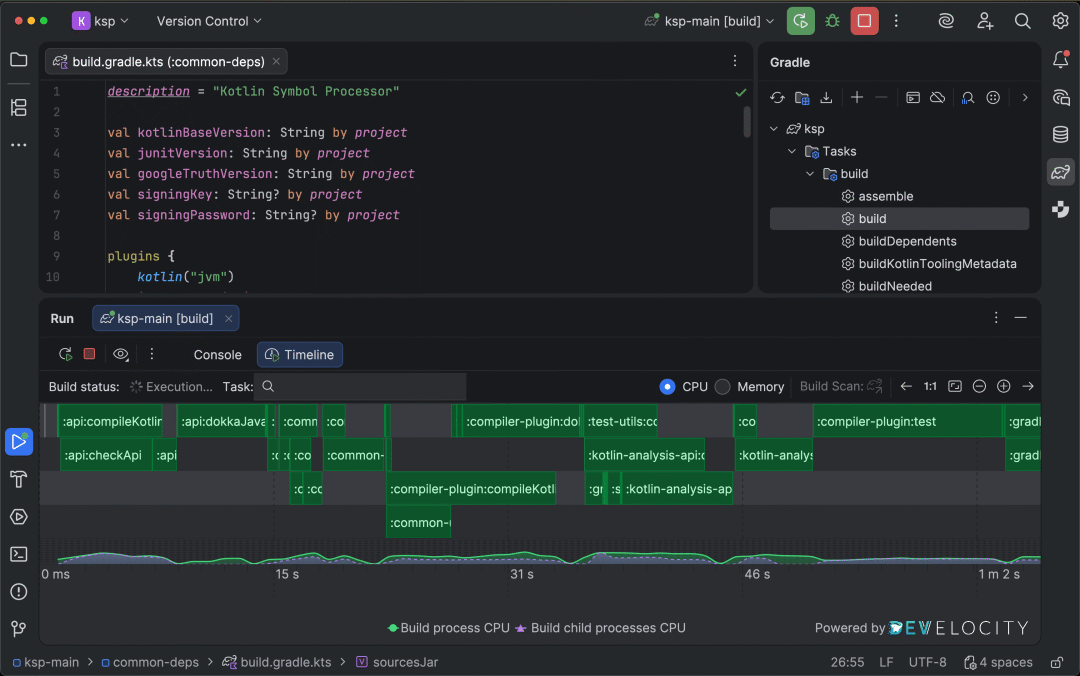Click the Task search input field
Viewport: 1080px width, 676px height.
(x=360, y=386)
